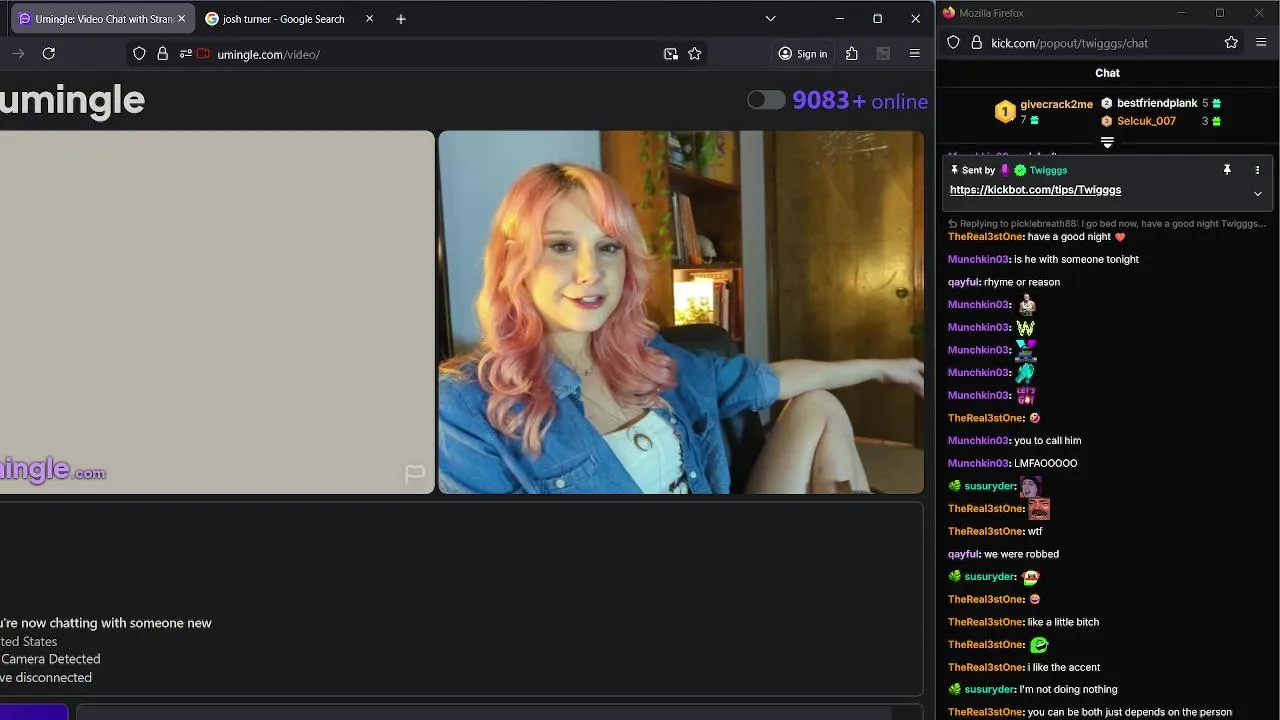Open the menu in the kick.com popout window
The image size is (1280, 720).
coord(1261,42)
